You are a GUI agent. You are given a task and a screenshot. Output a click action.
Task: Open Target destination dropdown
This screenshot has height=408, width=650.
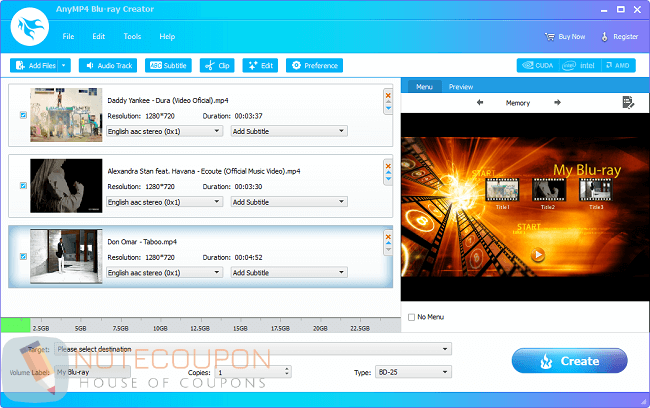click(x=253, y=349)
